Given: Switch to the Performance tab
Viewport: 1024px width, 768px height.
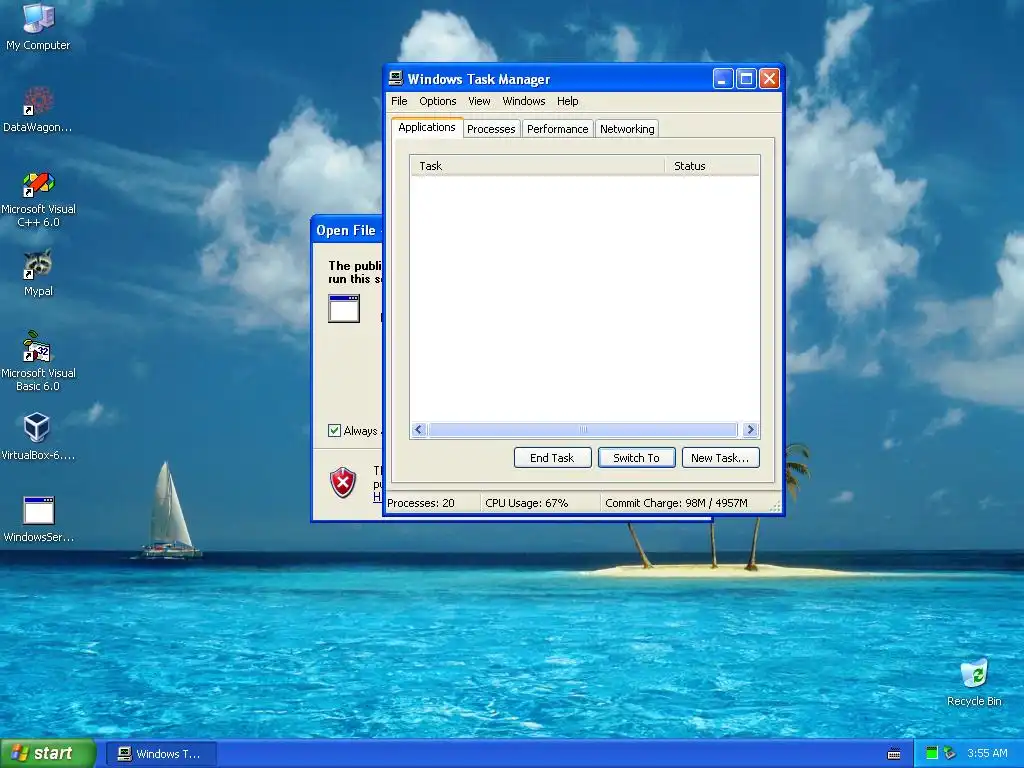Looking at the screenshot, I should (558, 129).
